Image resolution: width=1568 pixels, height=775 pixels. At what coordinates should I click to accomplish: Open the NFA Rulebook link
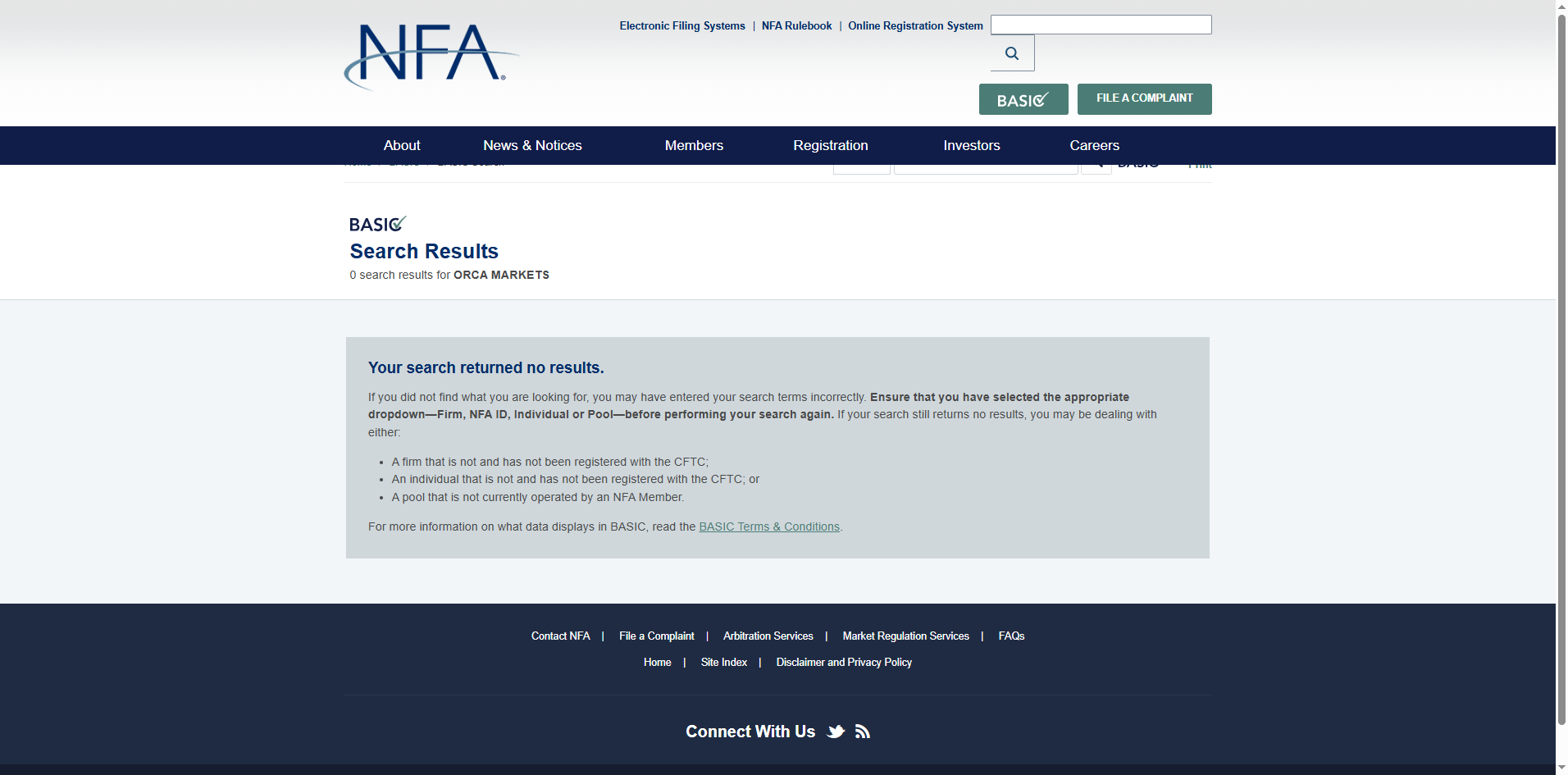pos(796,26)
